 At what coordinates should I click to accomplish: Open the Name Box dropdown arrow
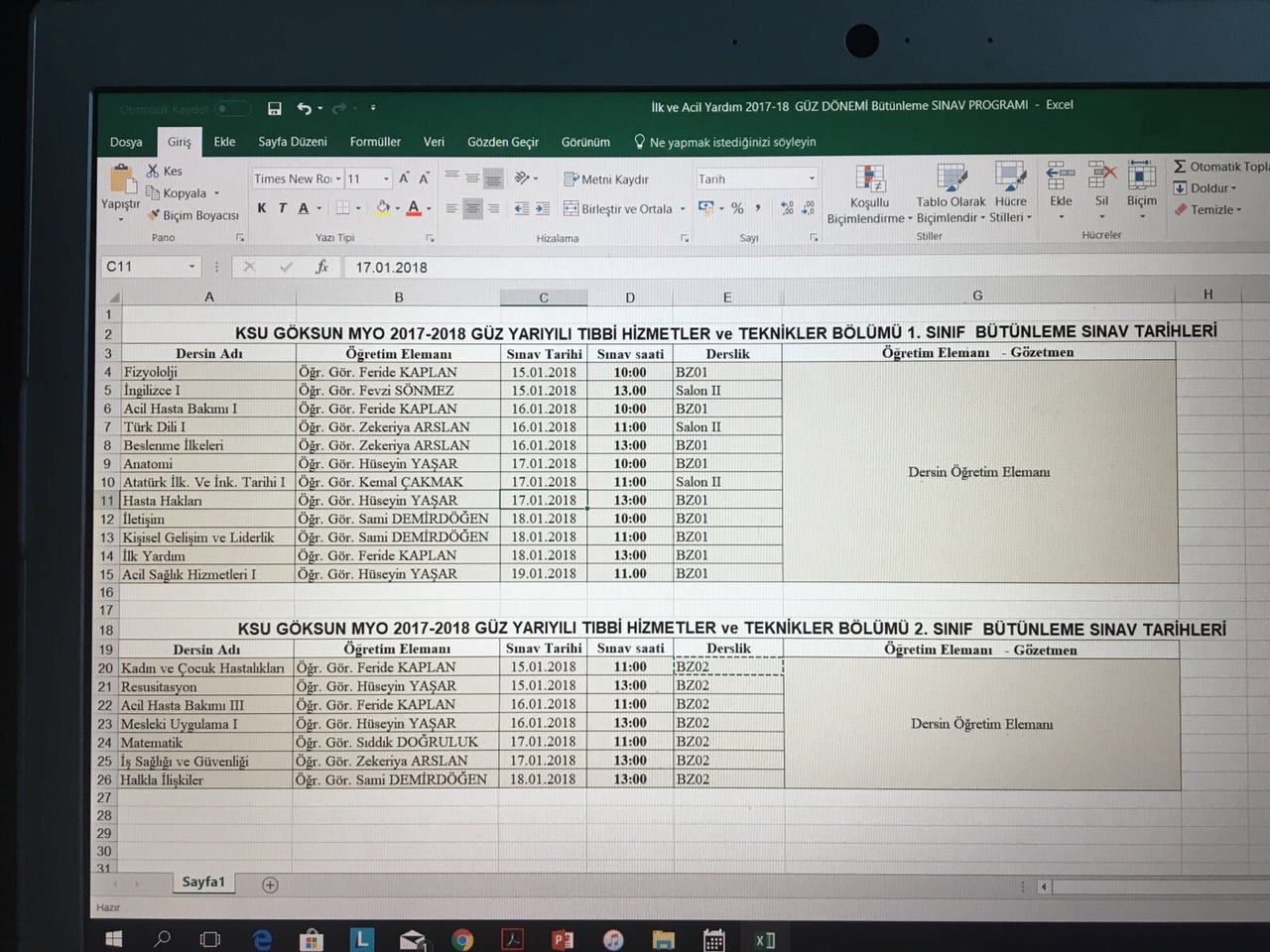click(191, 267)
